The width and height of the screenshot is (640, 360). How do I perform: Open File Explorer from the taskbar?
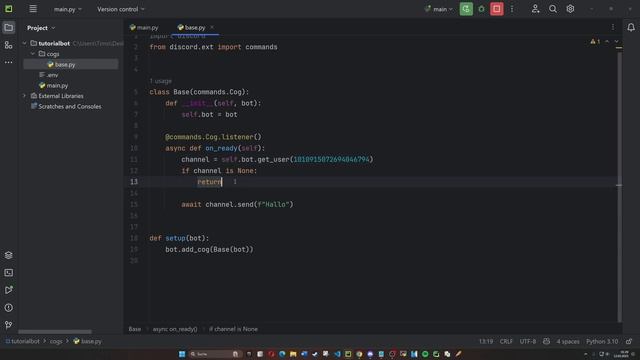293,354
